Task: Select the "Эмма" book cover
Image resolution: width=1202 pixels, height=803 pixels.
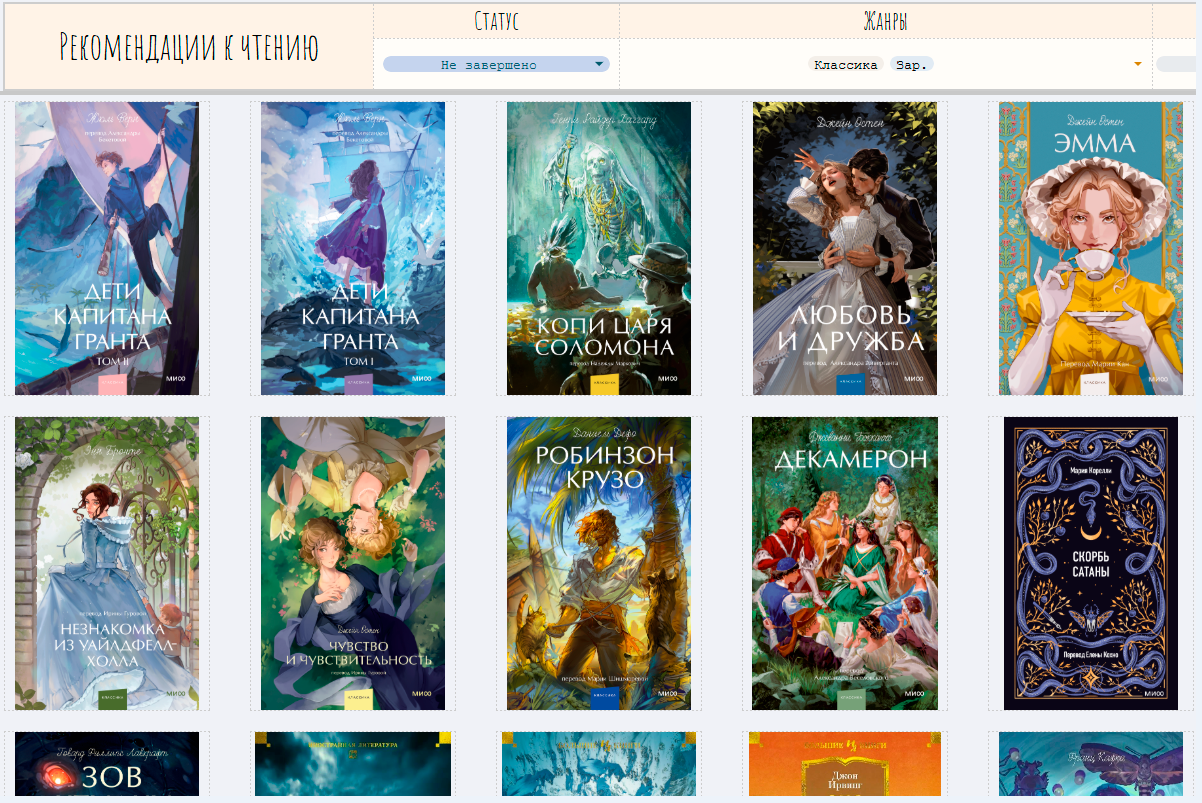Action: tap(1091, 249)
